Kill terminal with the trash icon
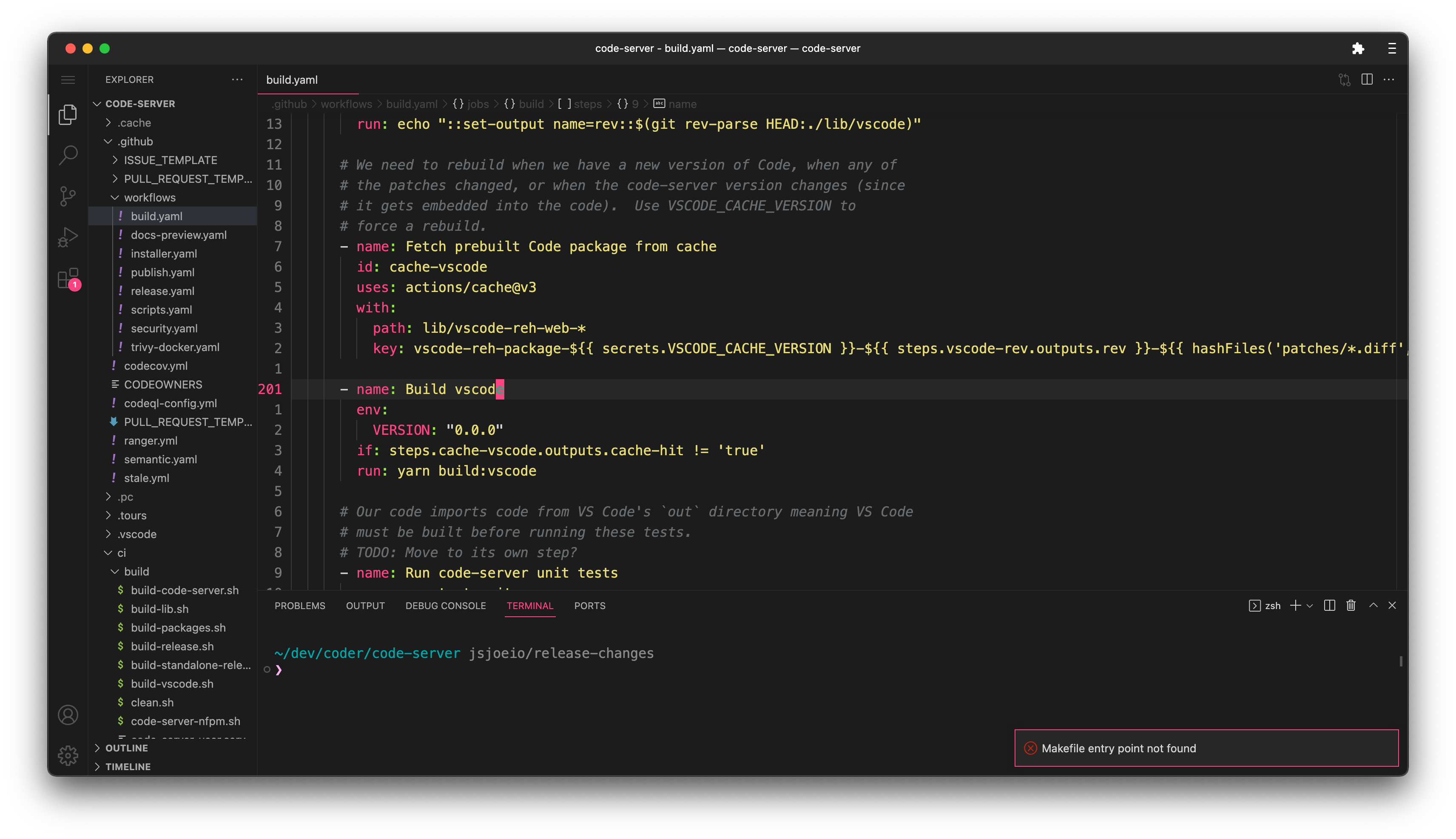This screenshot has width=1456, height=839. pyautogui.click(x=1351, y=606)
